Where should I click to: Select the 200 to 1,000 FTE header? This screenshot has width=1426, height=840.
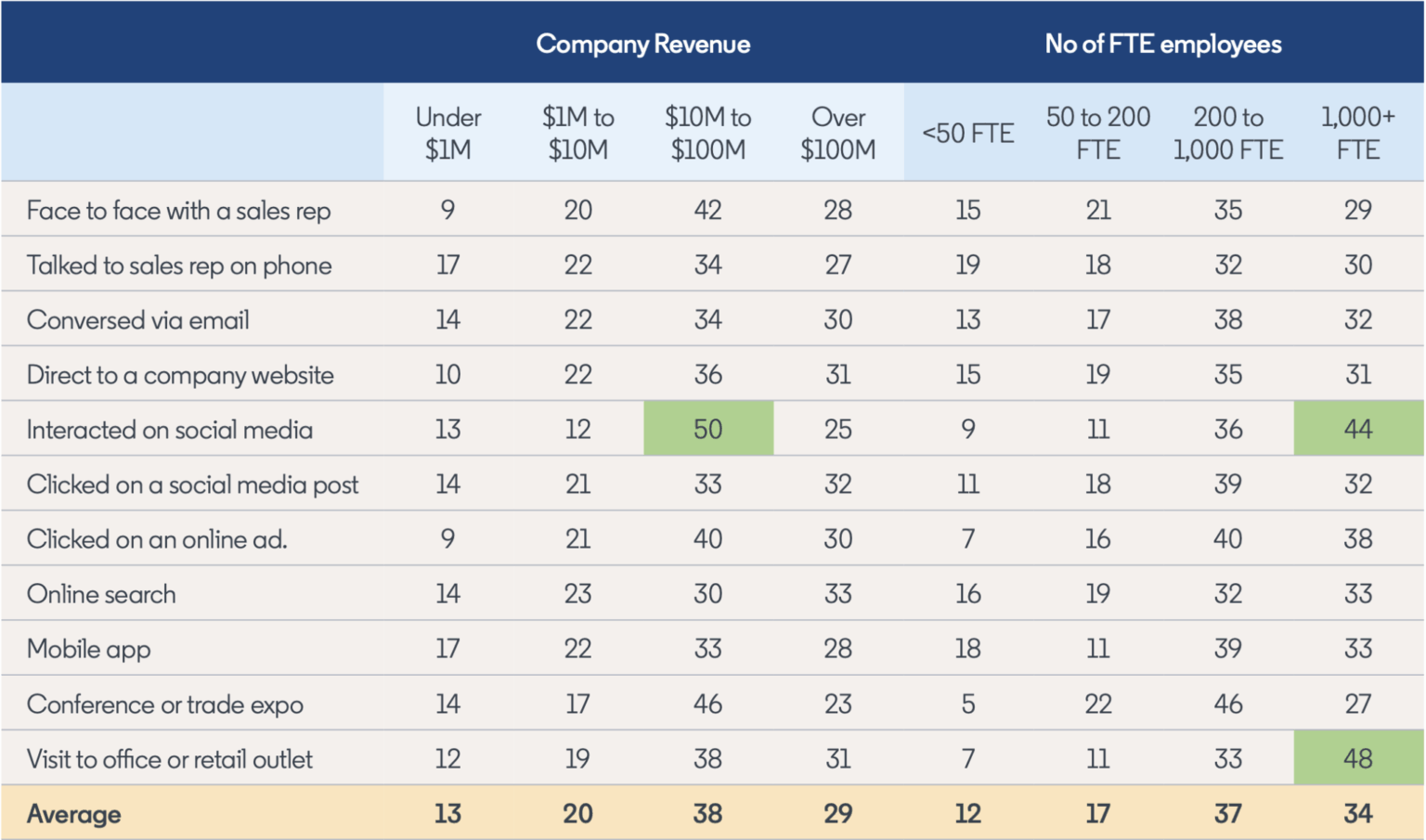click(x=1227, y=133)
